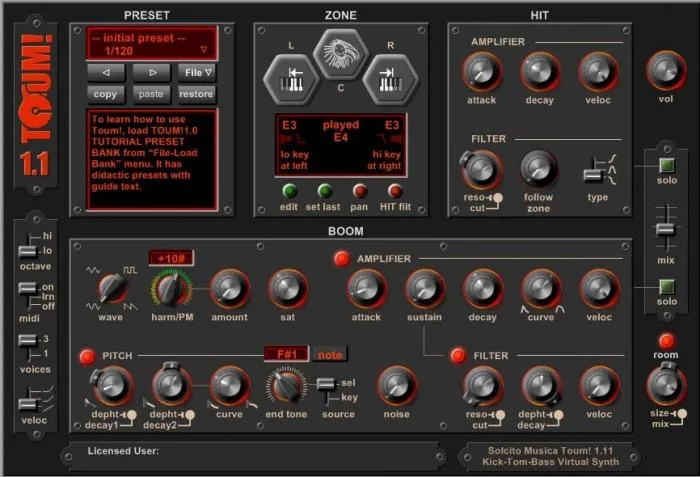Toggle the room red LED button

(x=665, y=341)
